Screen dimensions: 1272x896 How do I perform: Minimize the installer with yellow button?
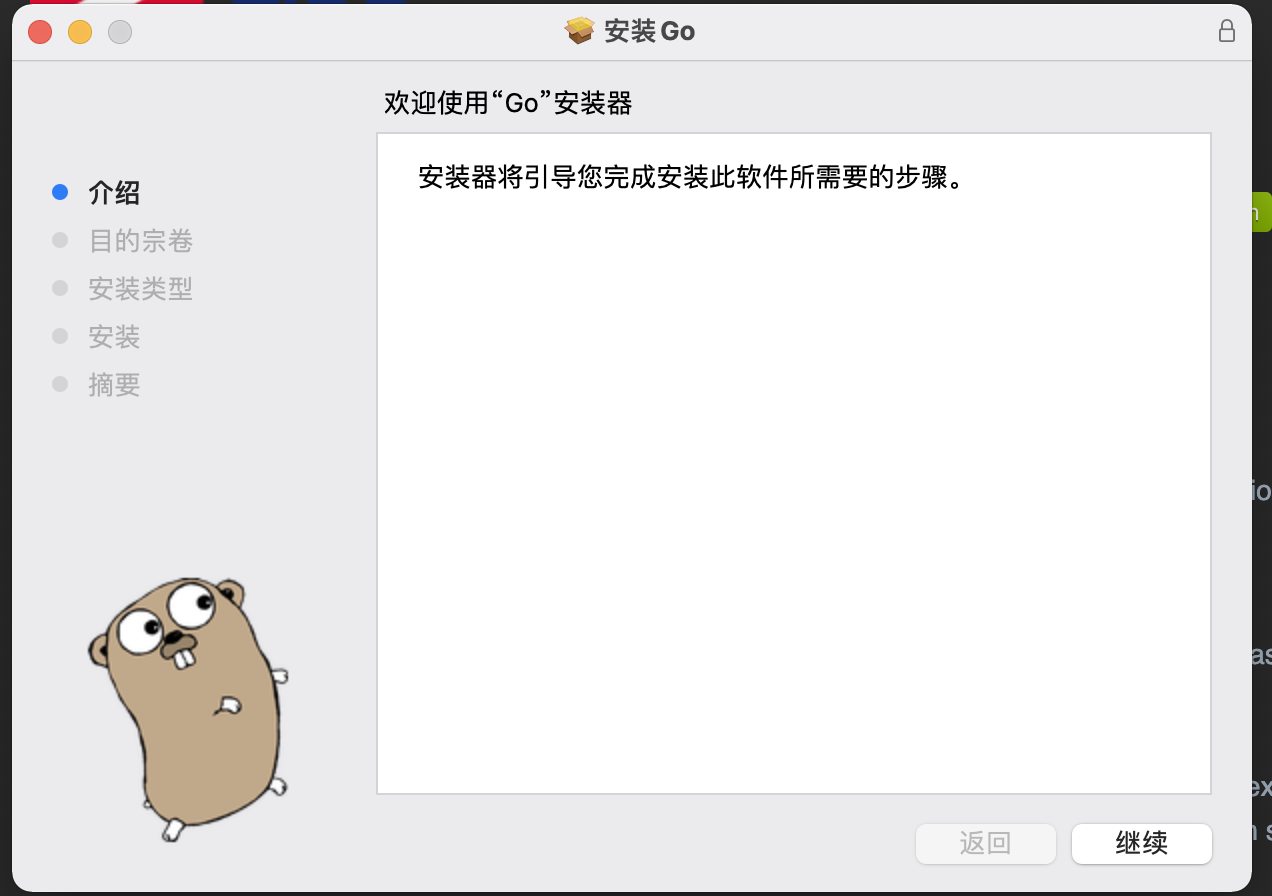click(80, 32)
